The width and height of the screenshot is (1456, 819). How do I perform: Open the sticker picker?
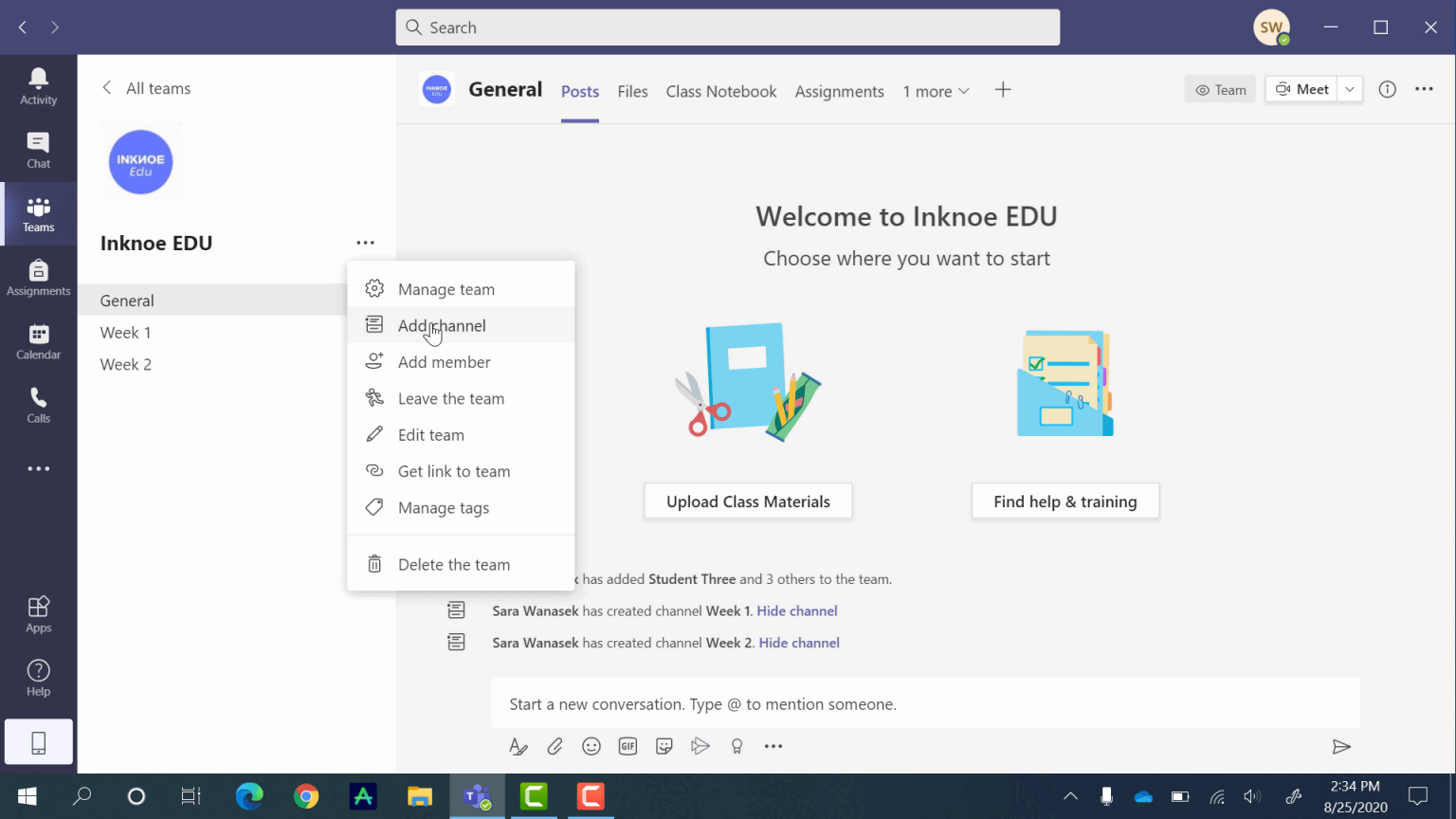[664, 747]
